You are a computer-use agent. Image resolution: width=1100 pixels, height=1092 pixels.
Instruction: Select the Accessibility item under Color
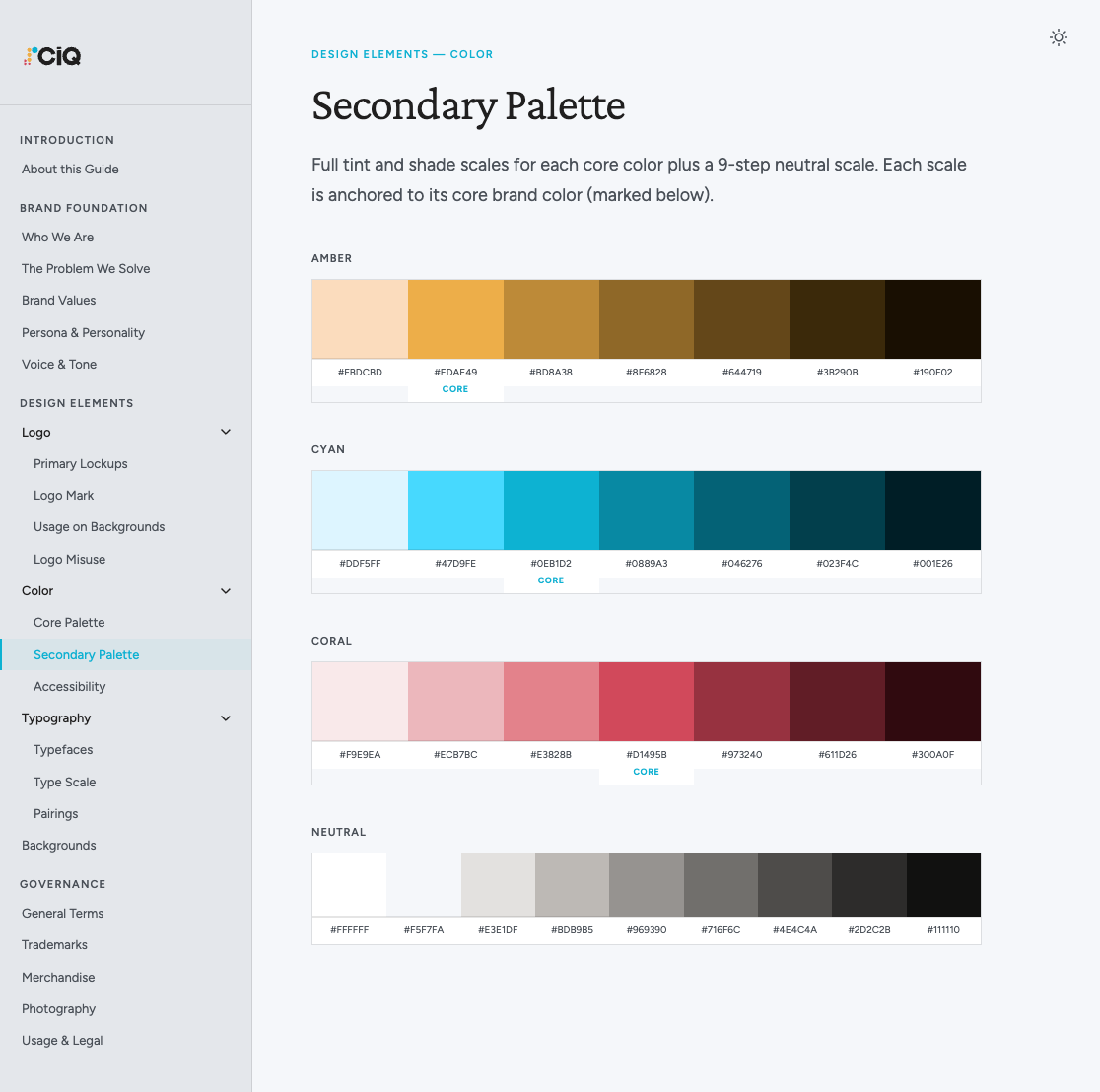point(69,686)
